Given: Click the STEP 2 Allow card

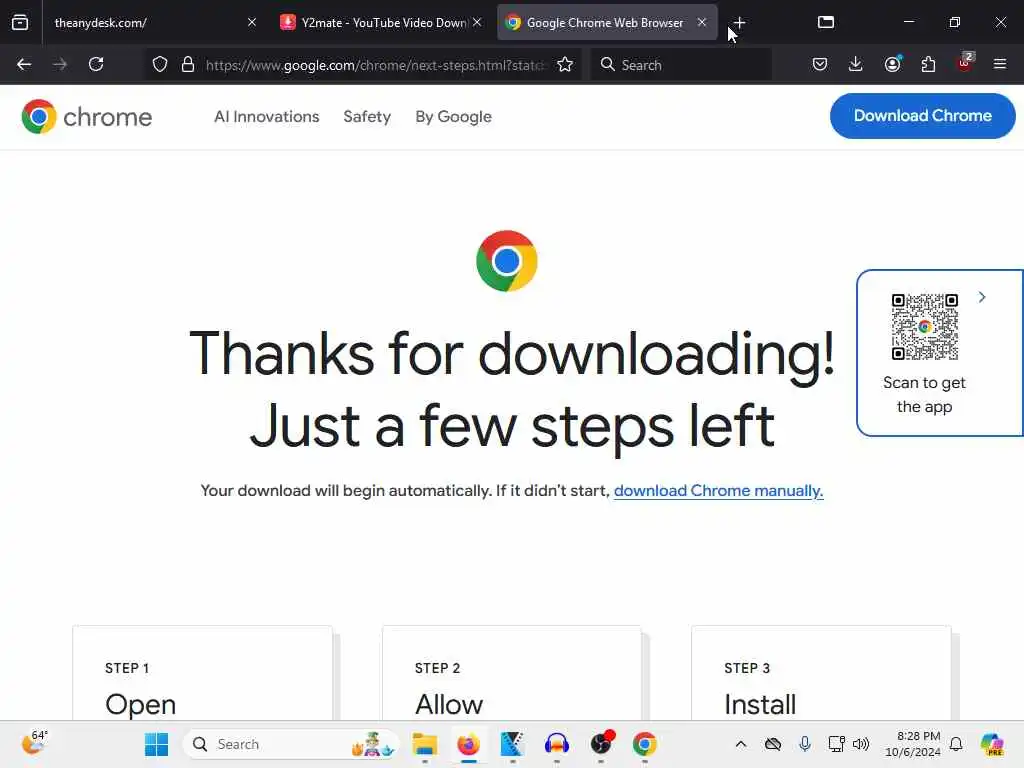Looking at the screenshot, I should click(x=512, y=673).
